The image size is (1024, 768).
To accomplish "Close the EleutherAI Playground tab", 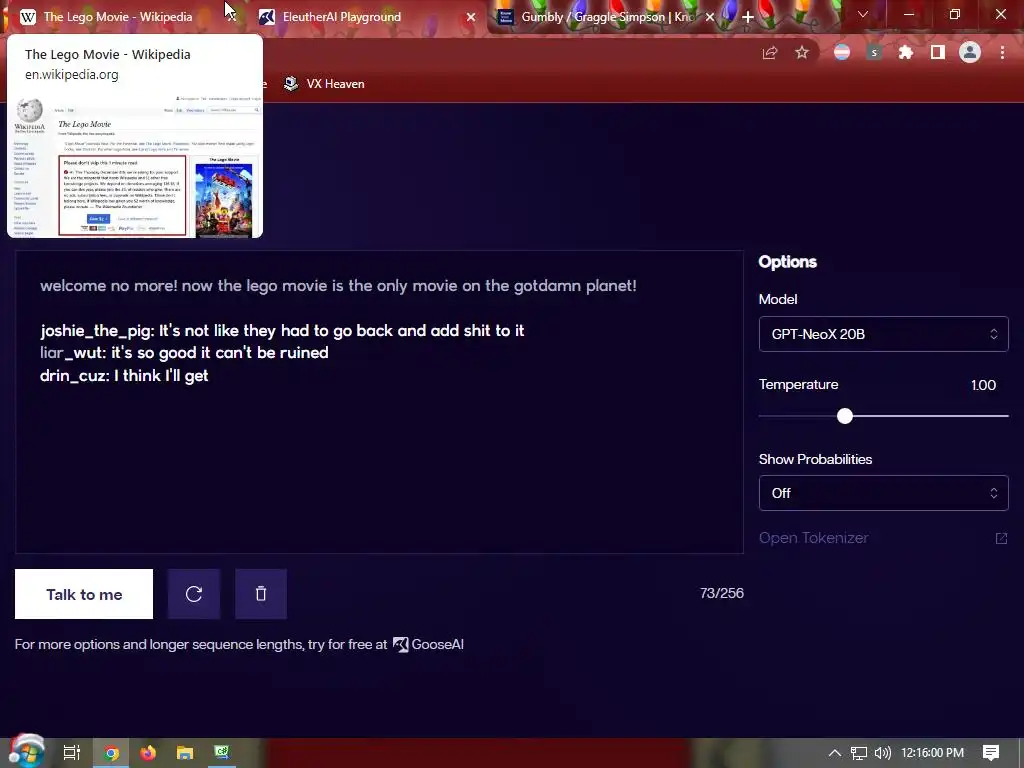I will 470,17.
